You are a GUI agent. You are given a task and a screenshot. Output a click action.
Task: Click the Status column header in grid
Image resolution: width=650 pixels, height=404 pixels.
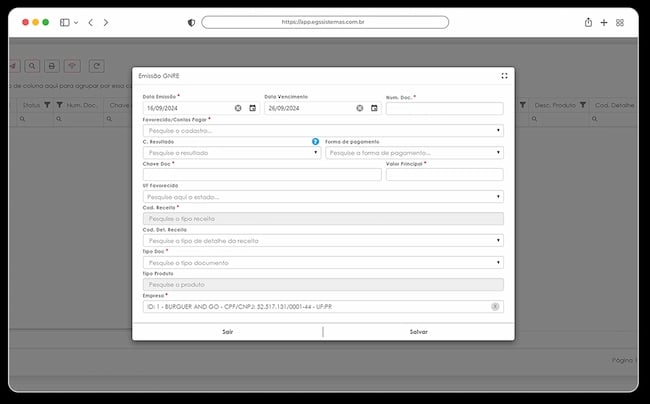(x=31, y=105)
